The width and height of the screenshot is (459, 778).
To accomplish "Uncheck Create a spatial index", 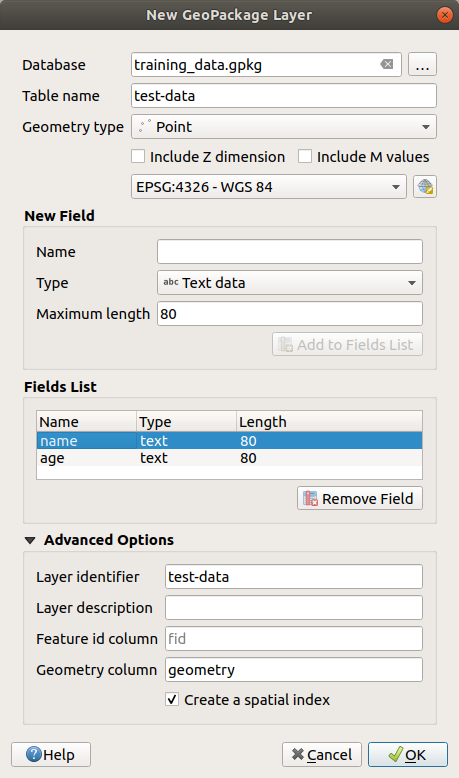I will tap(172, 700).
